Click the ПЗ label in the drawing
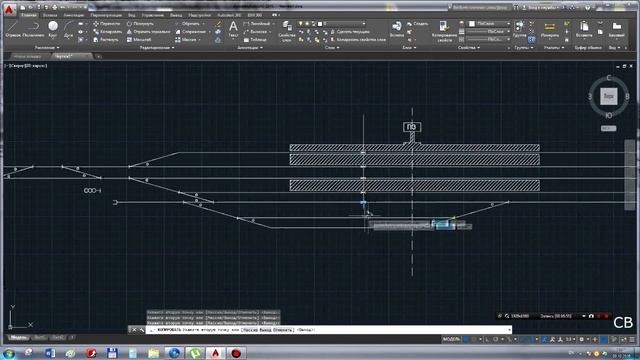This screenshot has height=360, width=640. (x=412, y=127)
